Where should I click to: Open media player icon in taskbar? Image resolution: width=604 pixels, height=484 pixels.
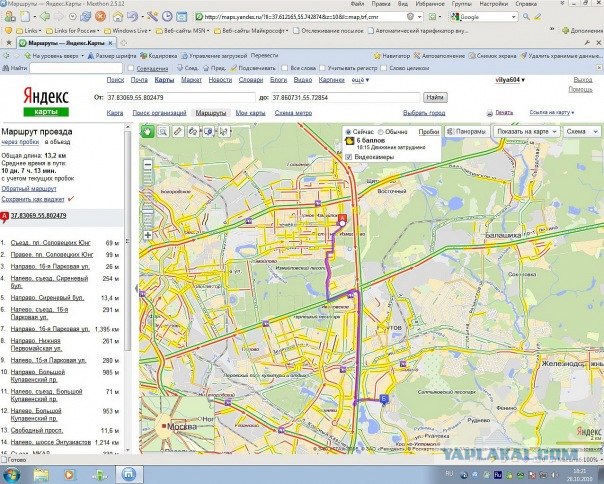tap(69, 475)
